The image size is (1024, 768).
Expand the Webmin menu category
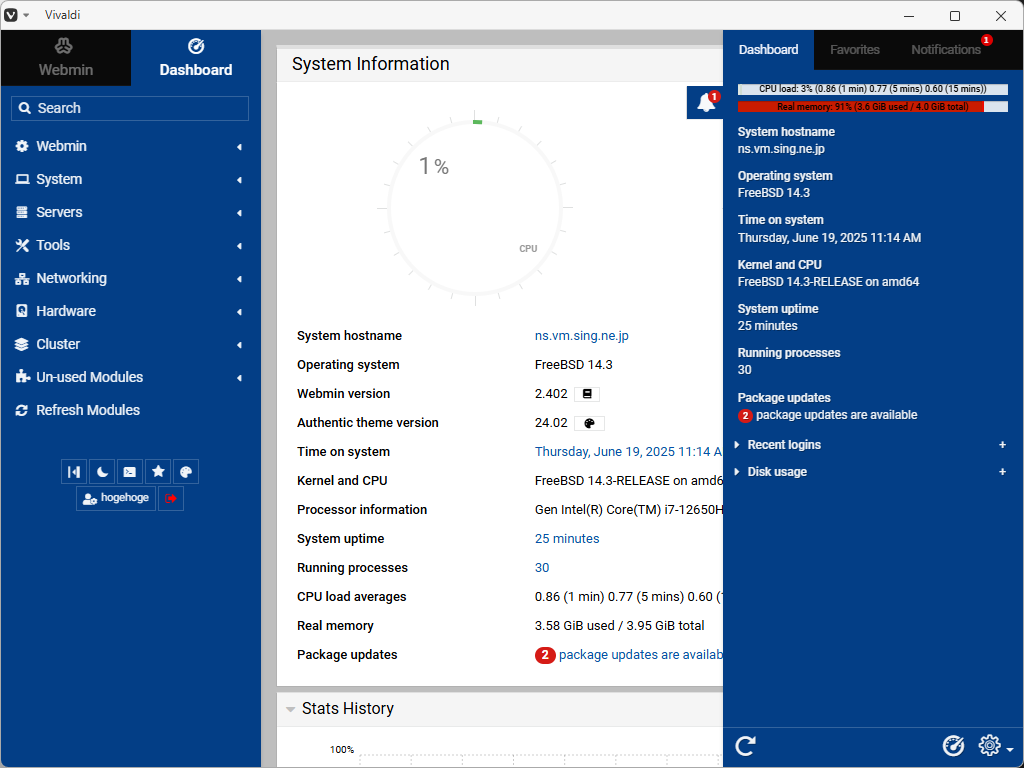(130, 146)
